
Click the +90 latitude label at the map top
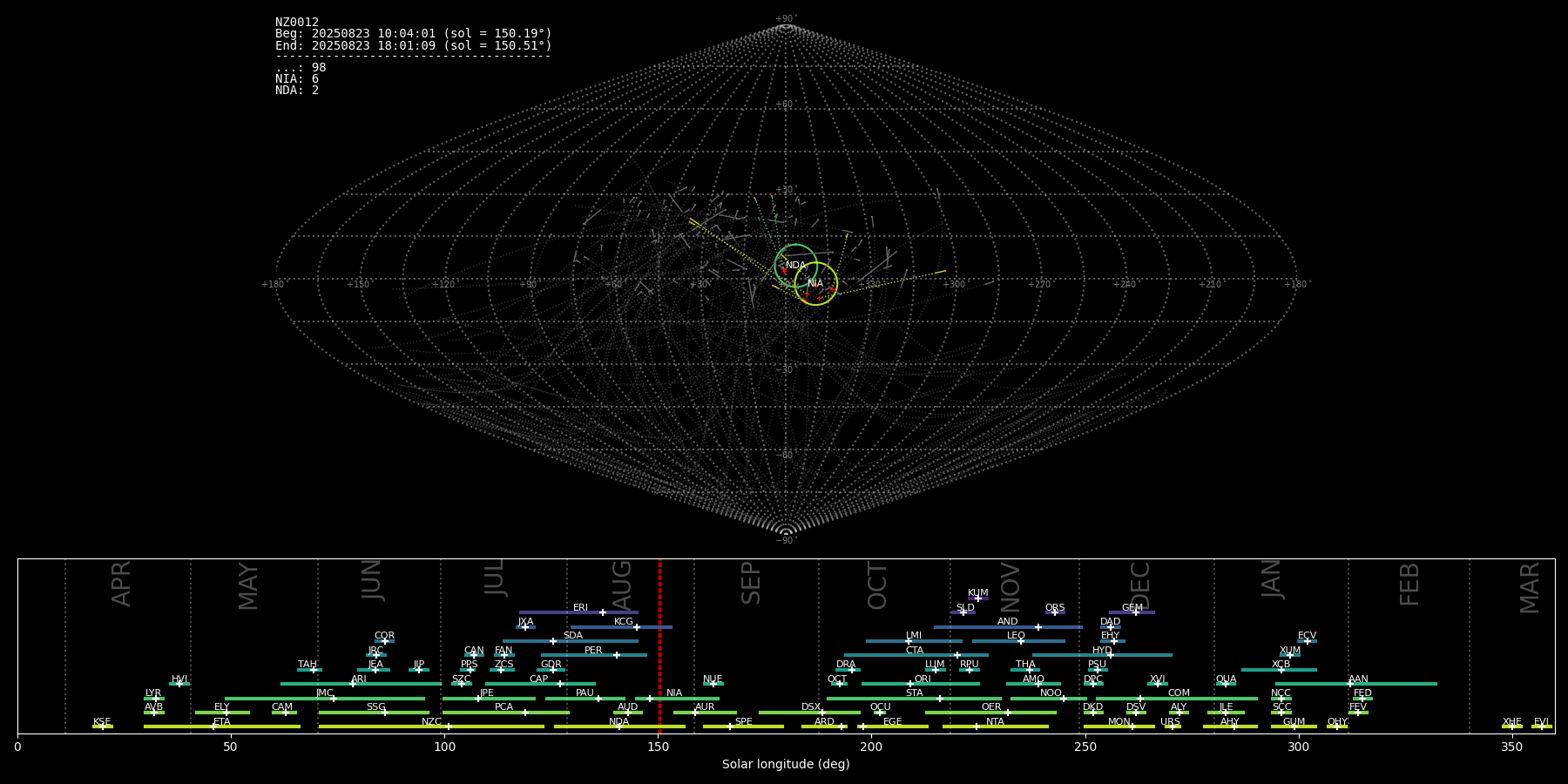pyautogui.click(x=786, y=19)
